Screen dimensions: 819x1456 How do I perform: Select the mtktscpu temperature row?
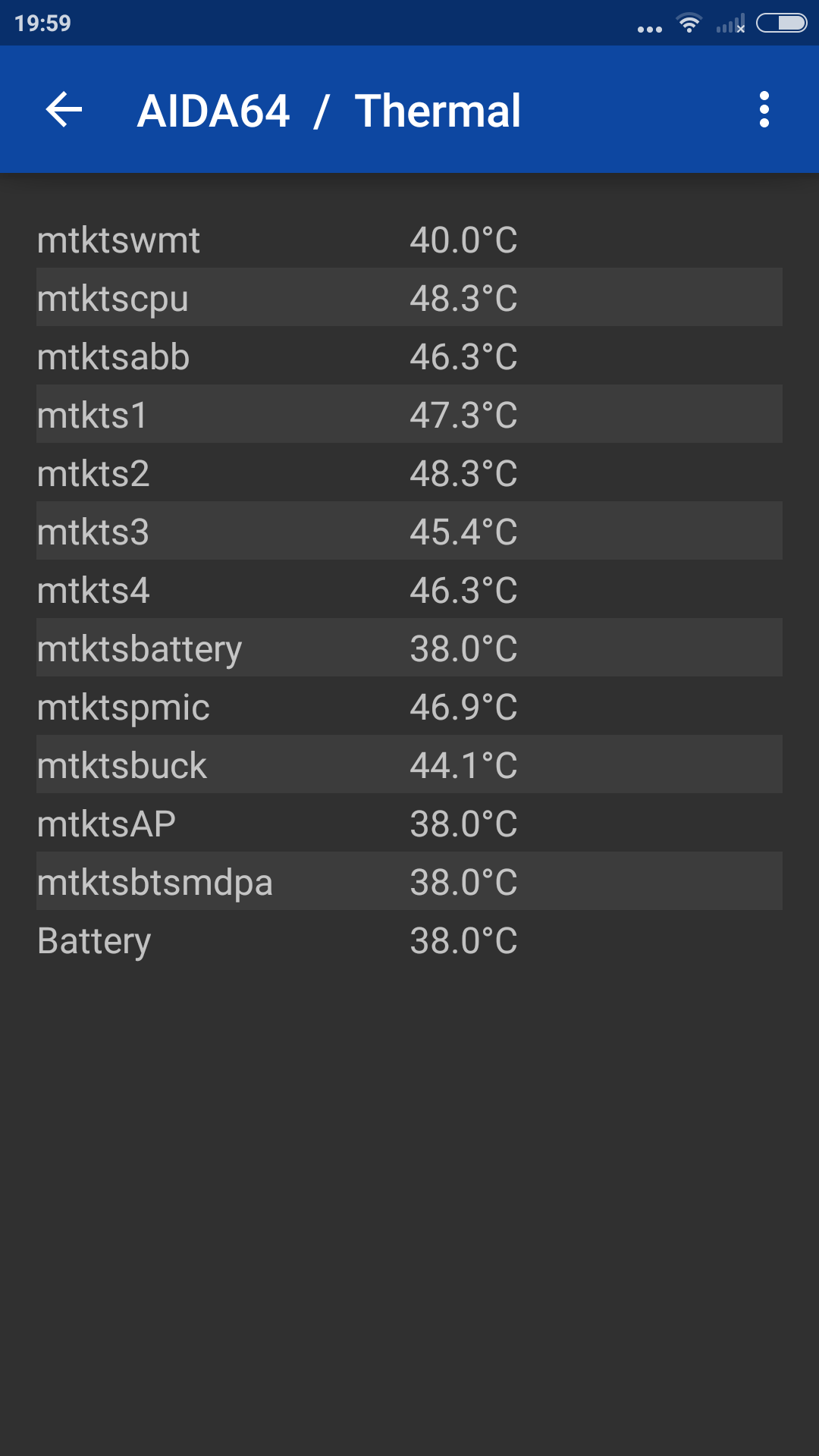pyautogui.click(x=409, y=298)
